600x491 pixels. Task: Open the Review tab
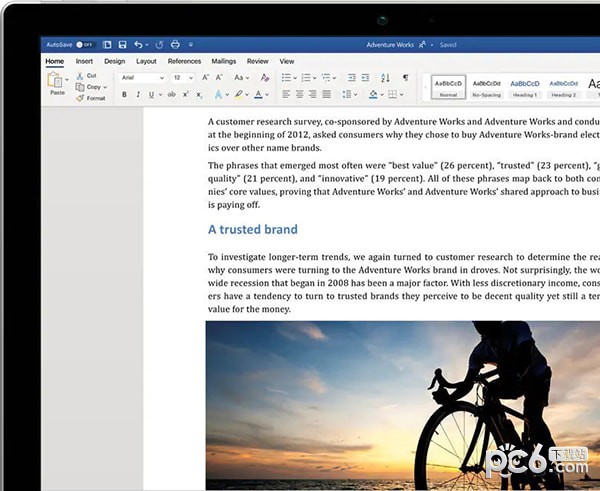pyautogui.click(x=258, y=61)
